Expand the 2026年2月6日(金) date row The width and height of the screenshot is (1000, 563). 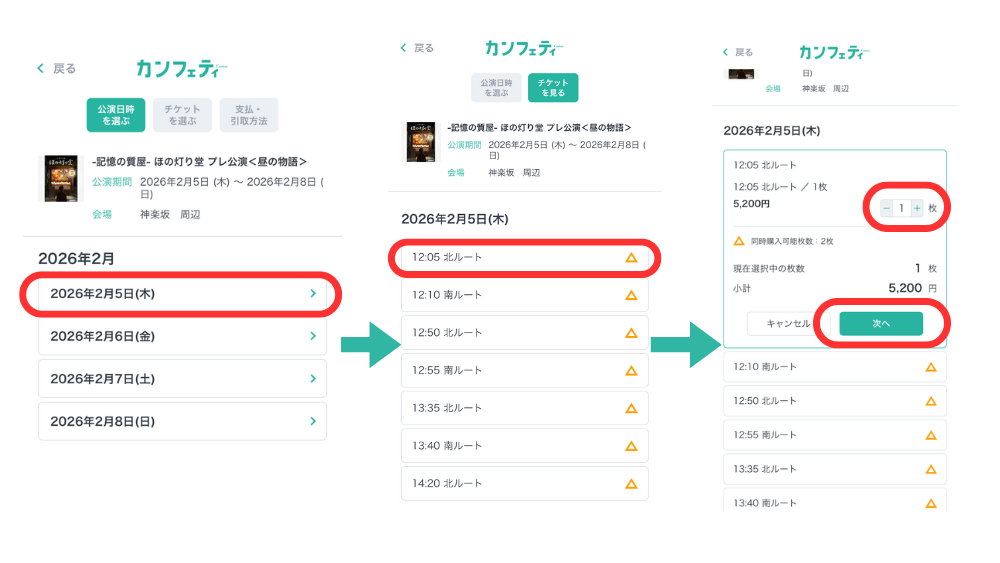point(182,336)
